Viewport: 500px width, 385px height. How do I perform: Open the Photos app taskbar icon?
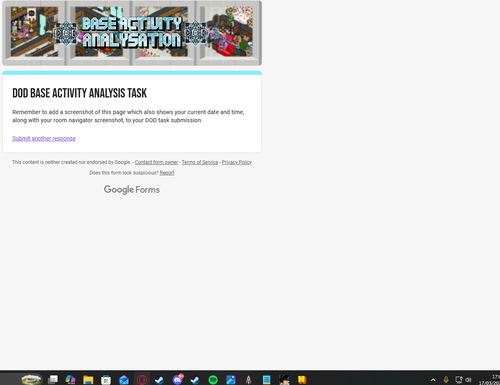tap(231, 379)
